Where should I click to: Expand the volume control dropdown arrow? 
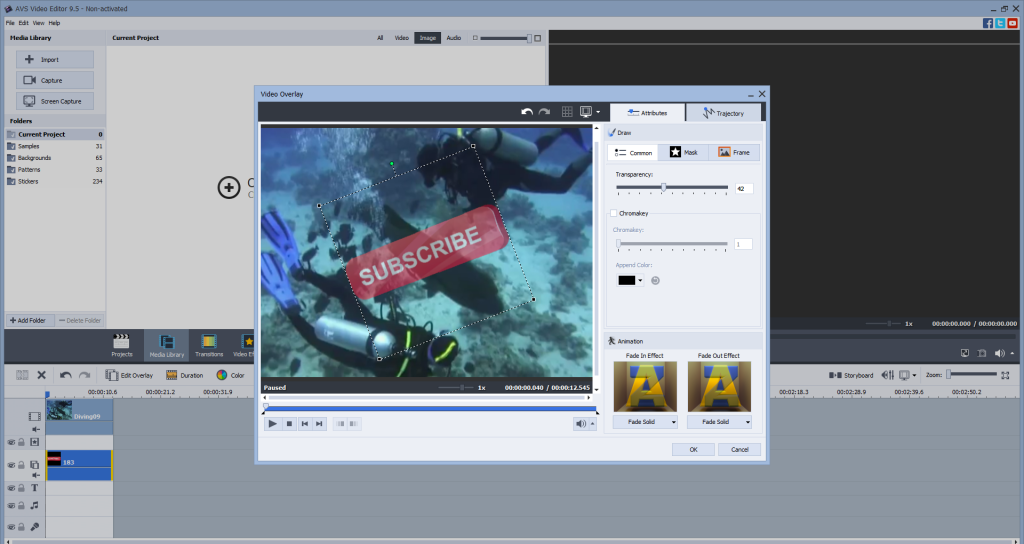click(x=593, y=424)
